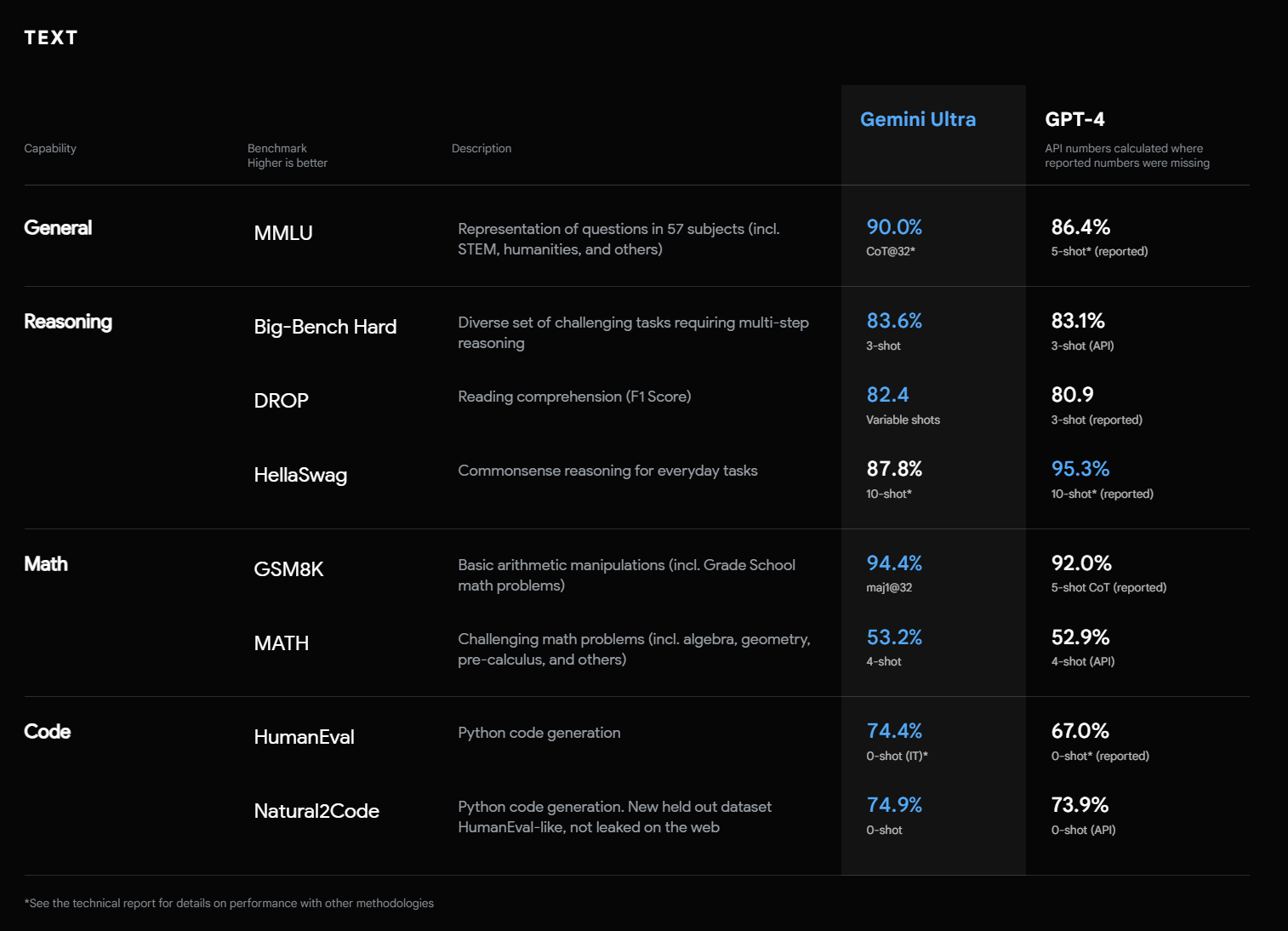Click the 'Benchmark Higher is better' column header
This screenshot has width=1288, height=931.
click(287, 155)
